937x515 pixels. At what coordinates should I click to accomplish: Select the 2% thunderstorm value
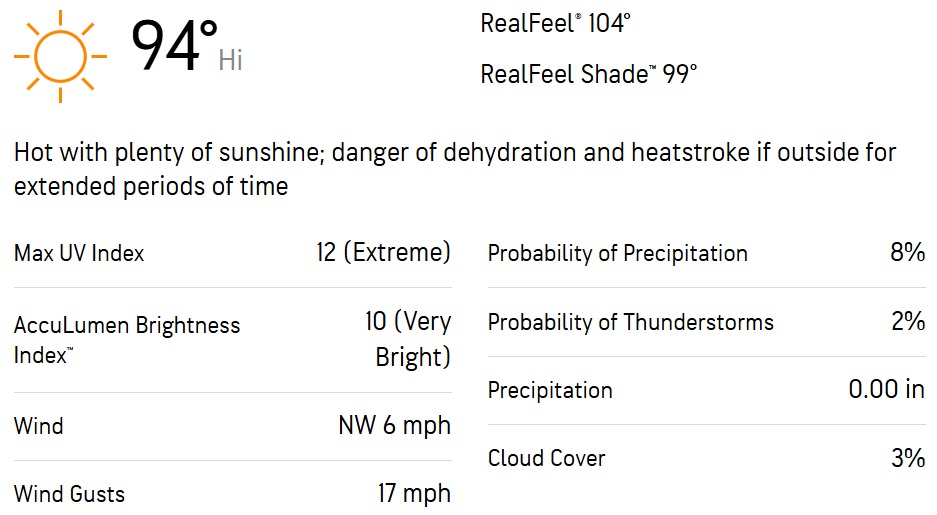pyautogui.click(x=908, y=321)
